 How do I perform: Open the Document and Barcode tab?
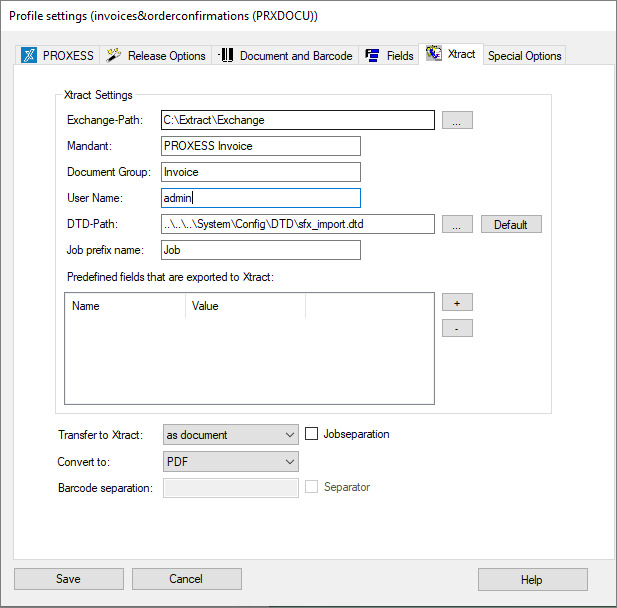tap(285, 55)
